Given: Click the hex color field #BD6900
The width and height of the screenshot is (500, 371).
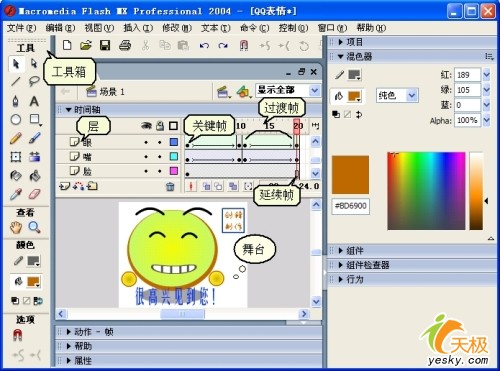Looking at the screenshot, I should pos(351,206).
